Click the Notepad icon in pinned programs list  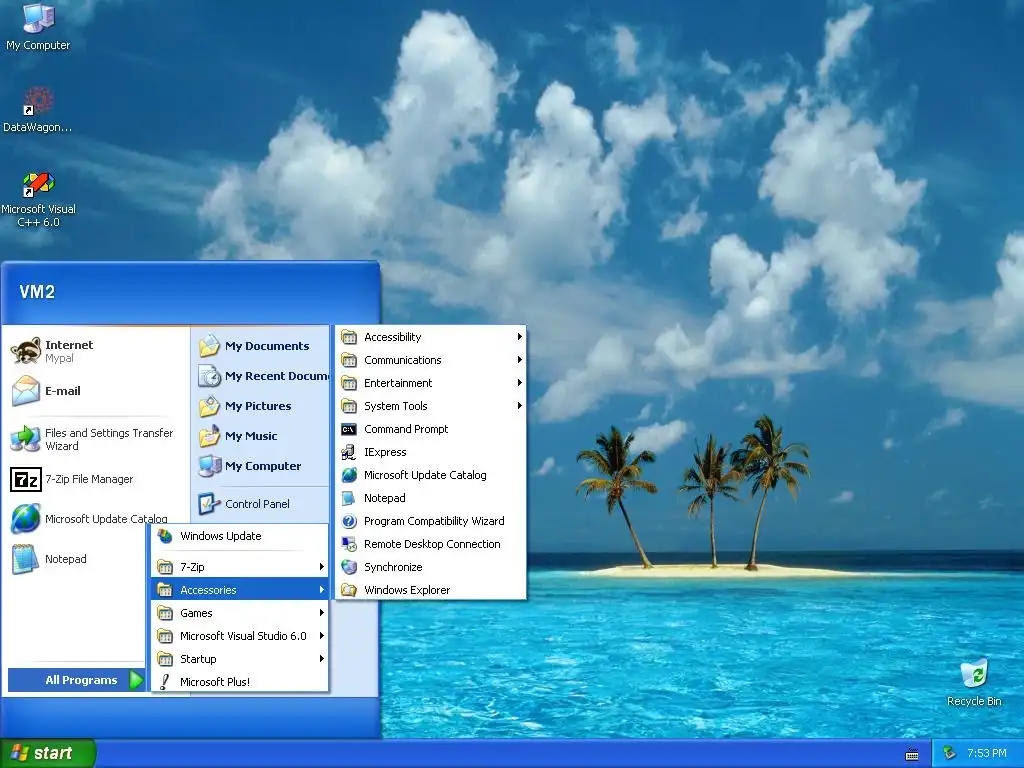pyautogui.click(x=25, y=559)
